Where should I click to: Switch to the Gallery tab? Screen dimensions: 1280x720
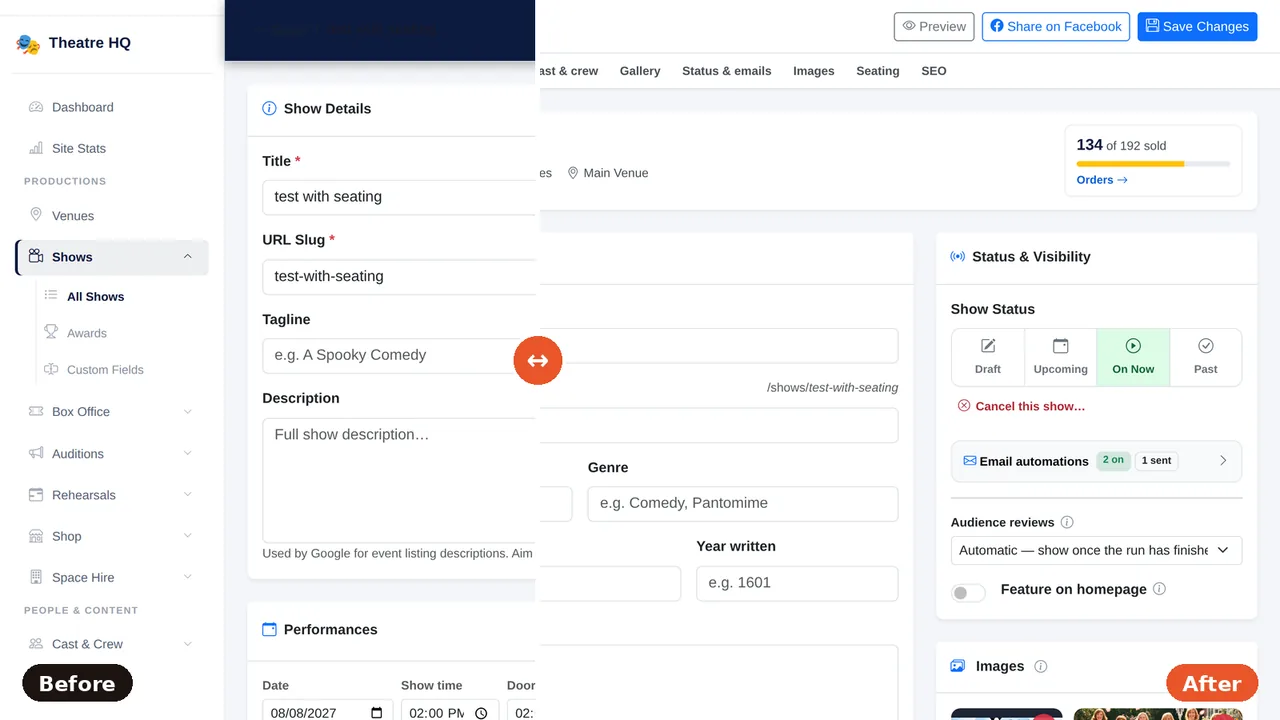tap(640, 71)
